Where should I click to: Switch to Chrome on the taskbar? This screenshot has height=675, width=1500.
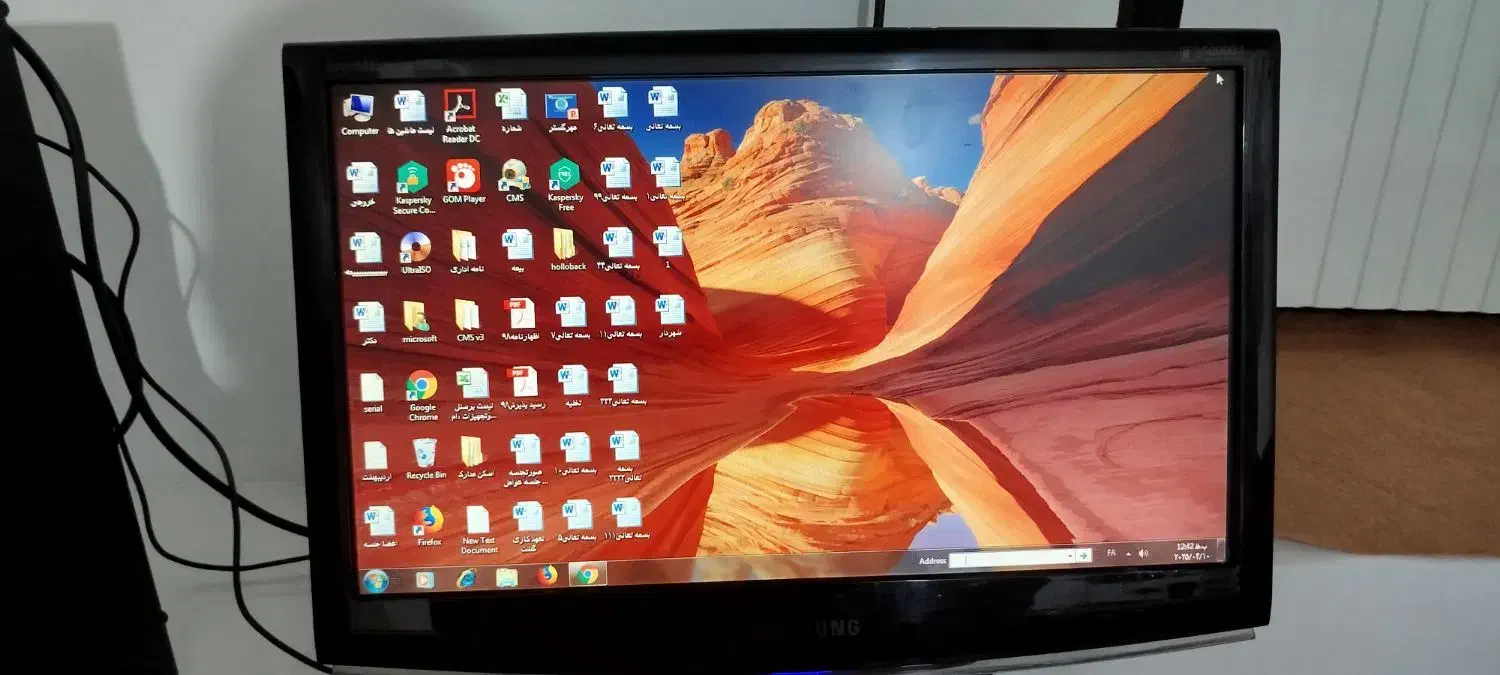pos(588,574)
